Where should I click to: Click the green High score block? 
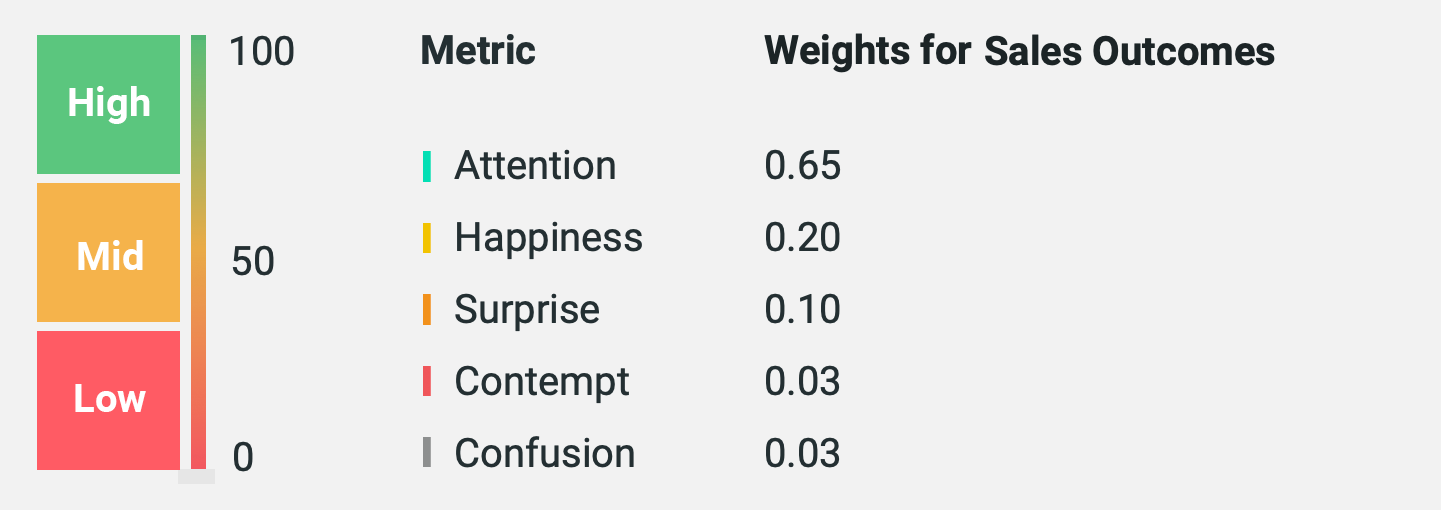tap(108, 104)
